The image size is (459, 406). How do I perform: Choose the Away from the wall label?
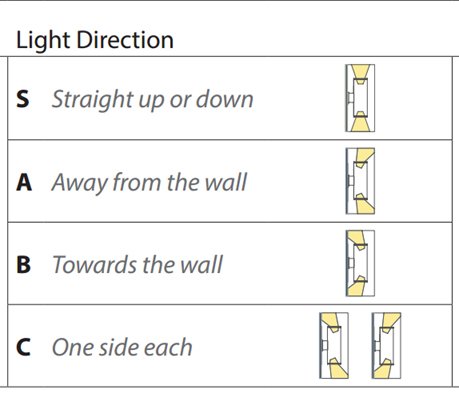point(149,183)
